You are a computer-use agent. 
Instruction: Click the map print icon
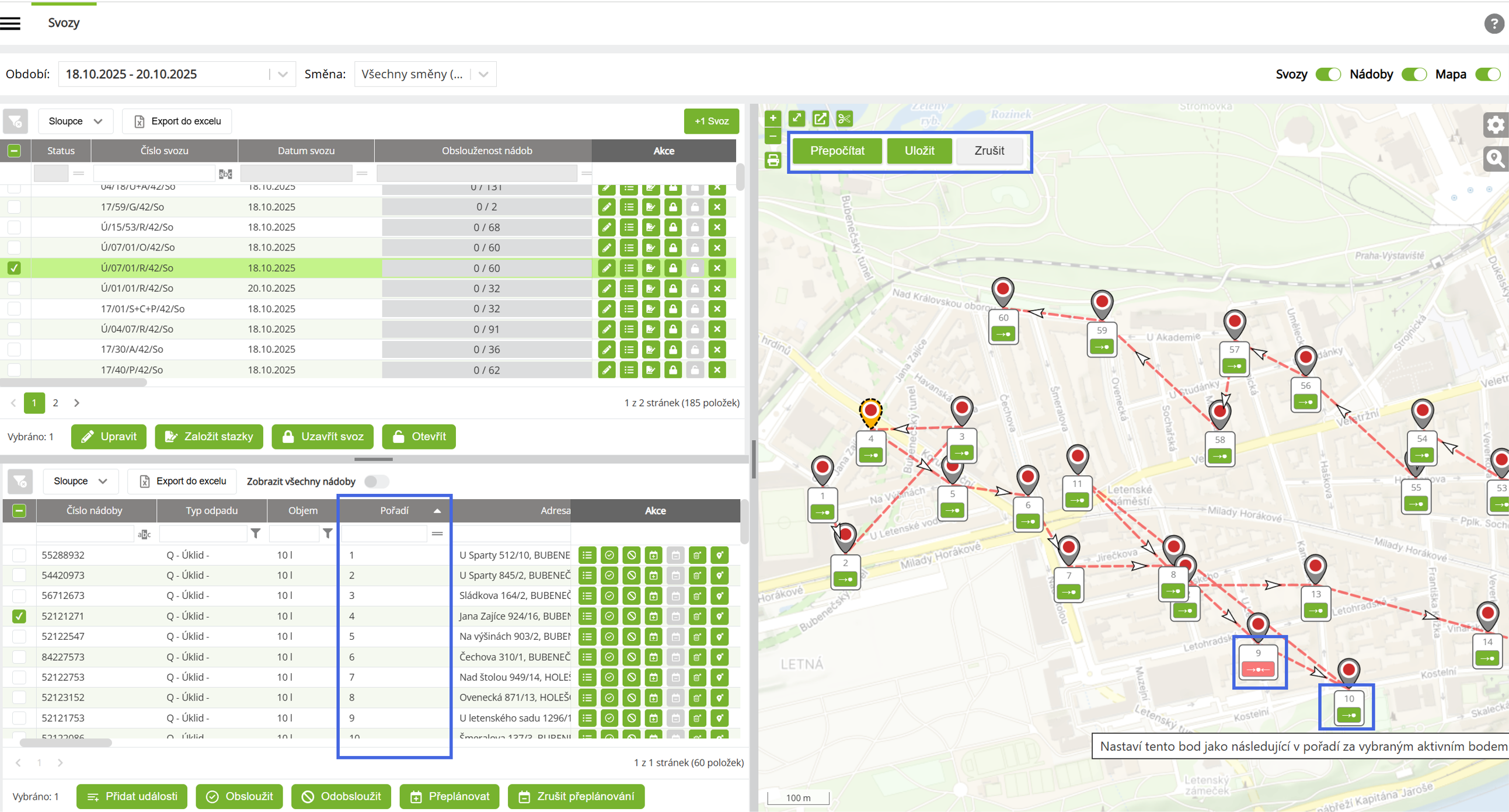pyautogui.click(x=773, y=160)
